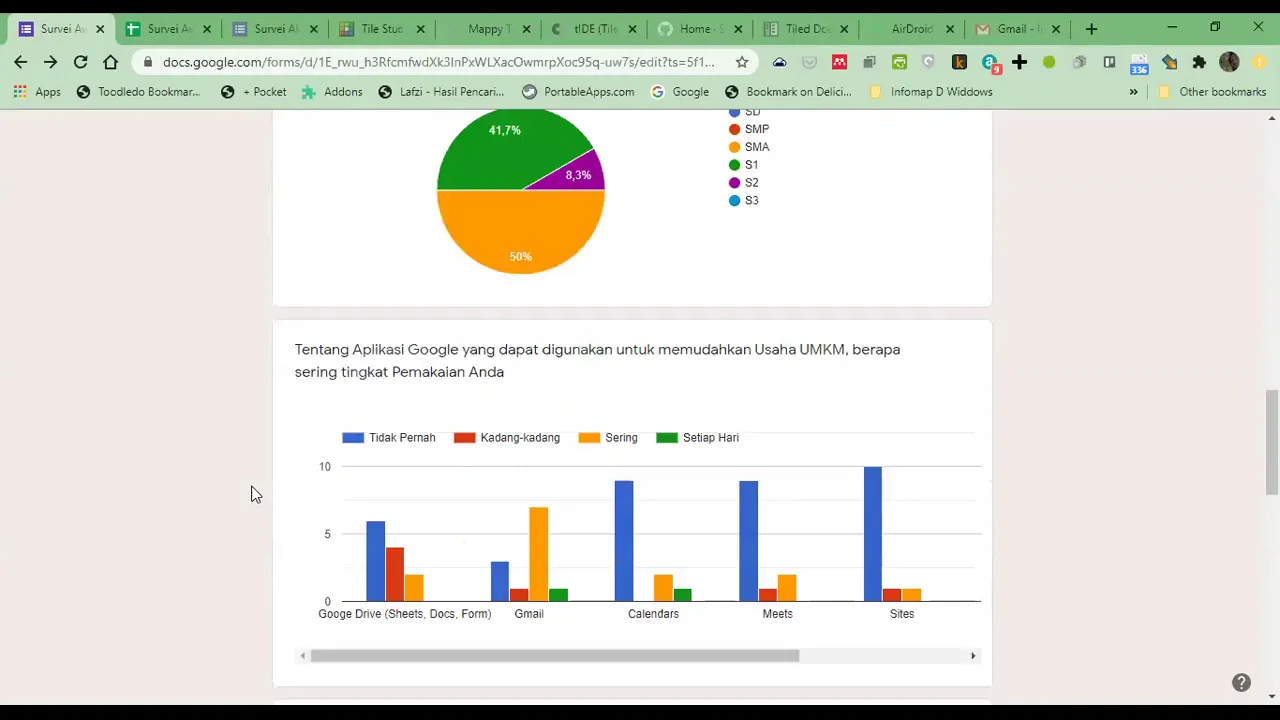Open the calendar extension showing 336
Screen dimensions: 1280x720
coord(1139,63)
